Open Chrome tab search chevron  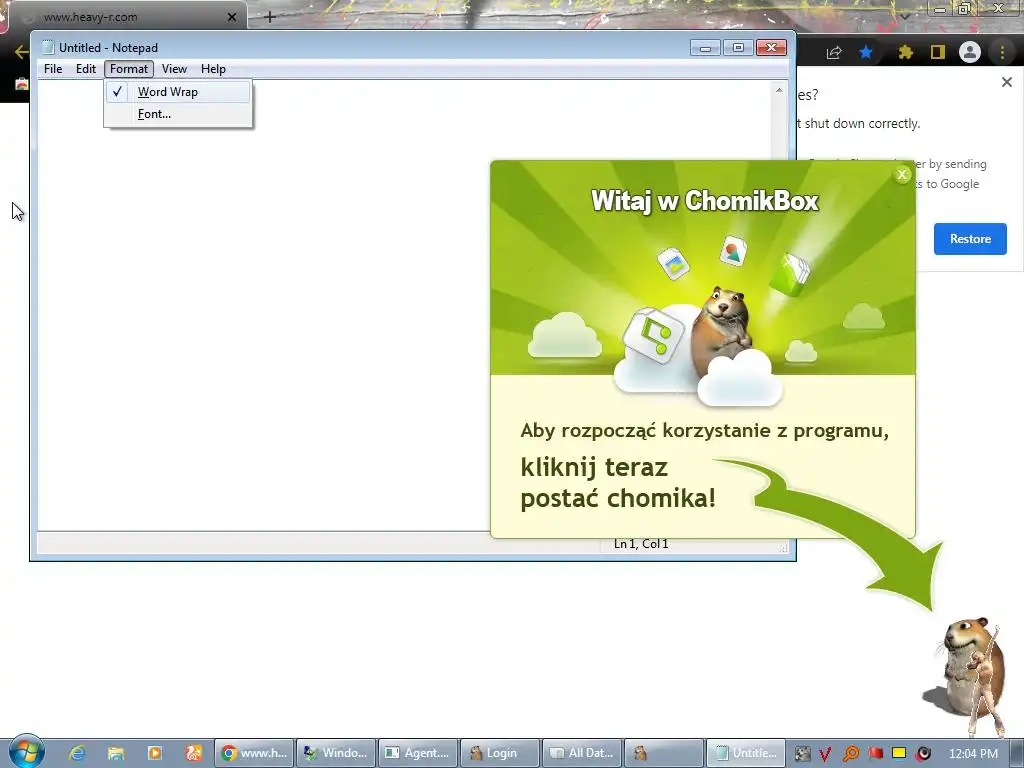click(x=904, y=16)
